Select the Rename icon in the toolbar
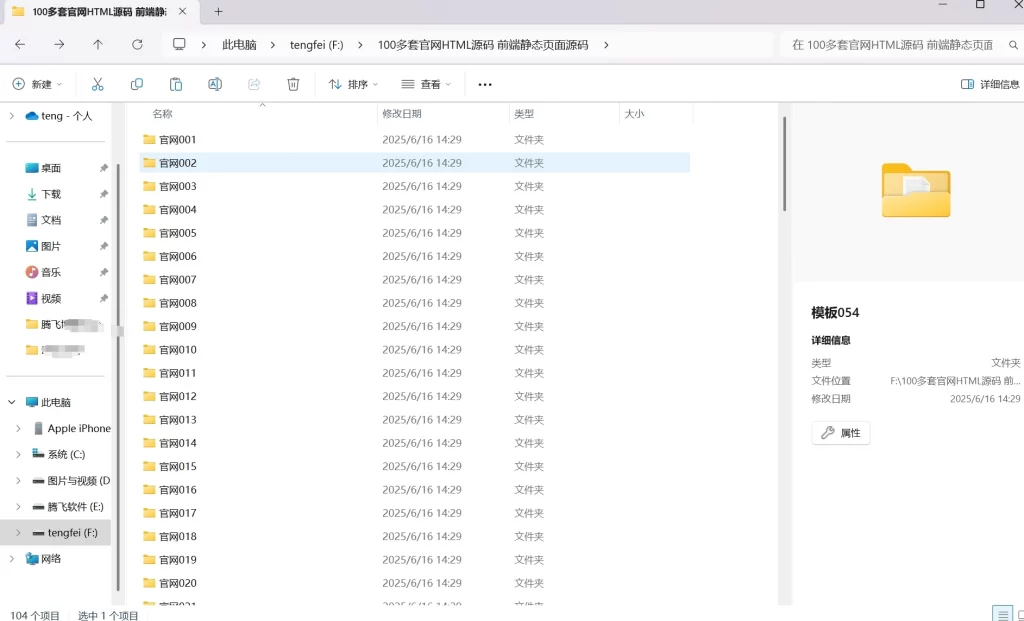 [214, 84]
